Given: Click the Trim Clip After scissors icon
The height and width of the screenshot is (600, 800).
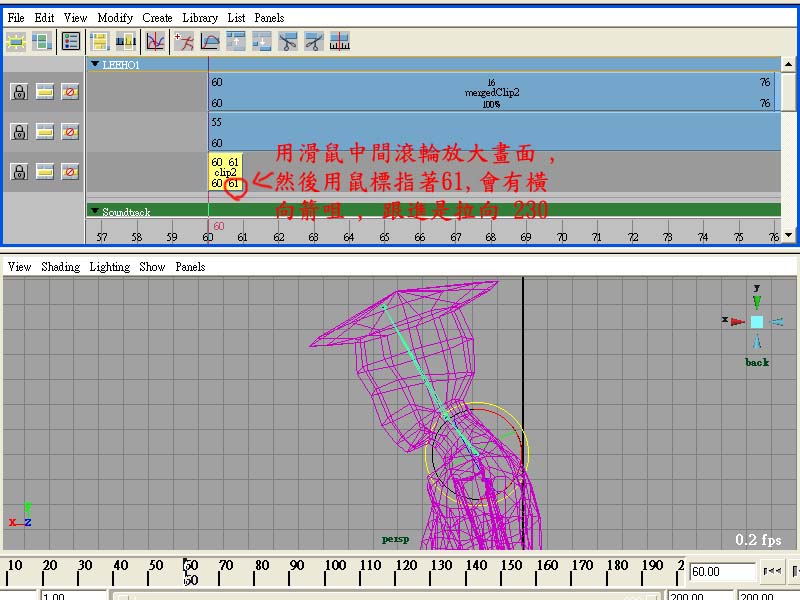Looking at the screenshot, I should coord(314,41).
